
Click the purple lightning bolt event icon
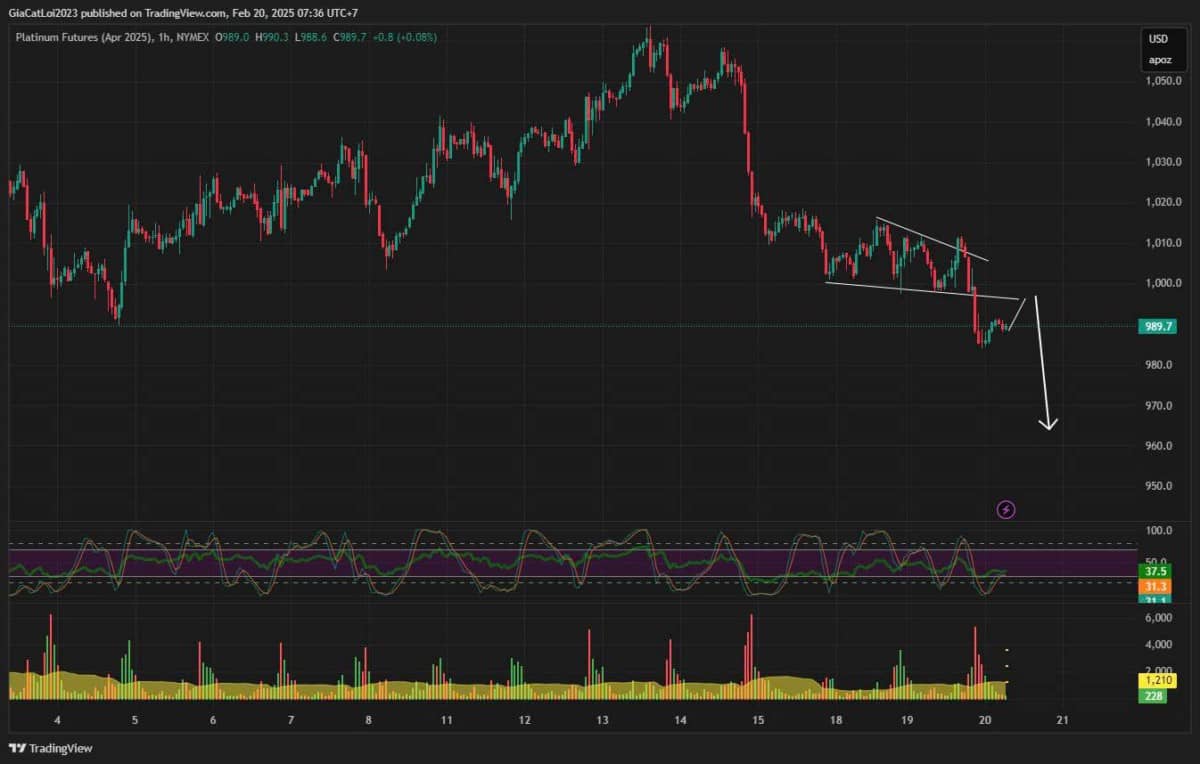coord(1006,510)
